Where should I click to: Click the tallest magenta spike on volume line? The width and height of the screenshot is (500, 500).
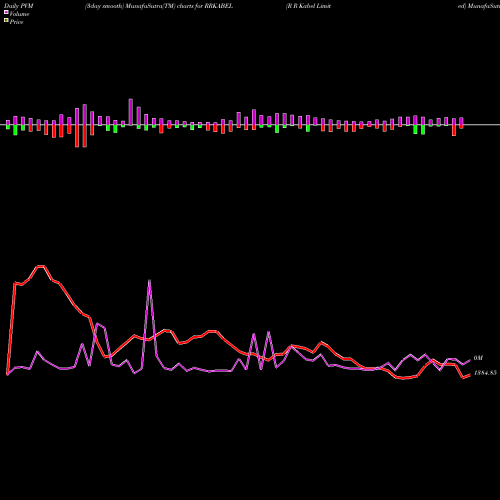[x=149, y=281]
